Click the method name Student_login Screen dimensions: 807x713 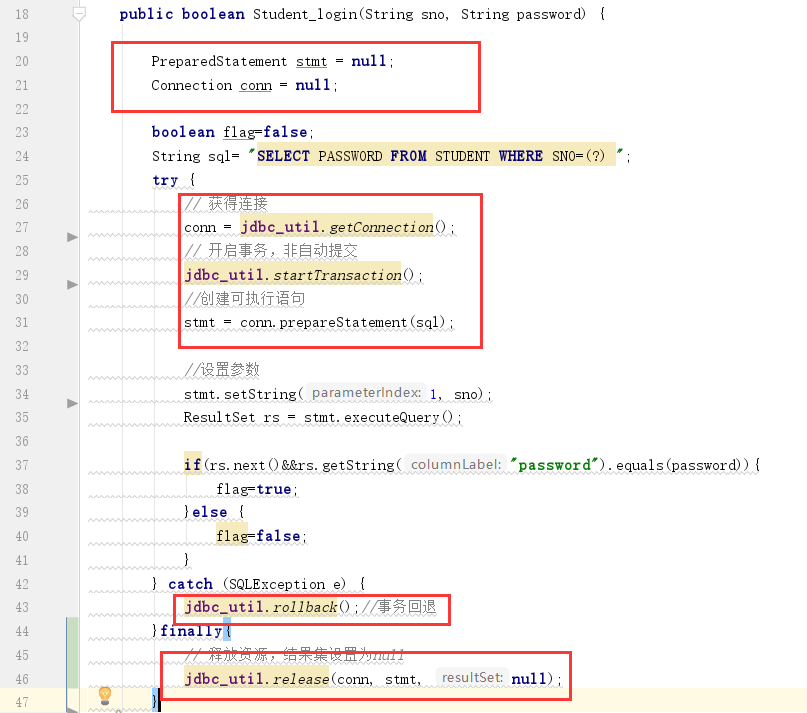click(305, 14)
